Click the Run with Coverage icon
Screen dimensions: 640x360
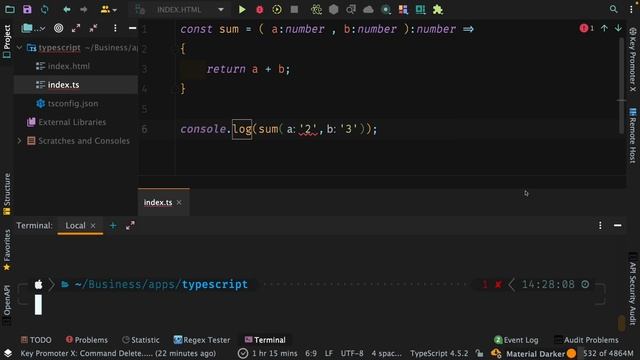click(277, 9)
